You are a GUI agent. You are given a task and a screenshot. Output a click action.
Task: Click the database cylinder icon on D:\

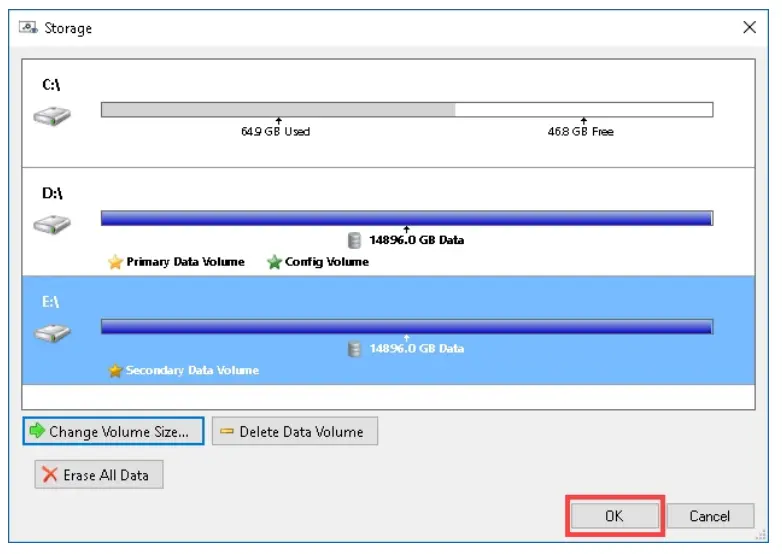[354, 240]
